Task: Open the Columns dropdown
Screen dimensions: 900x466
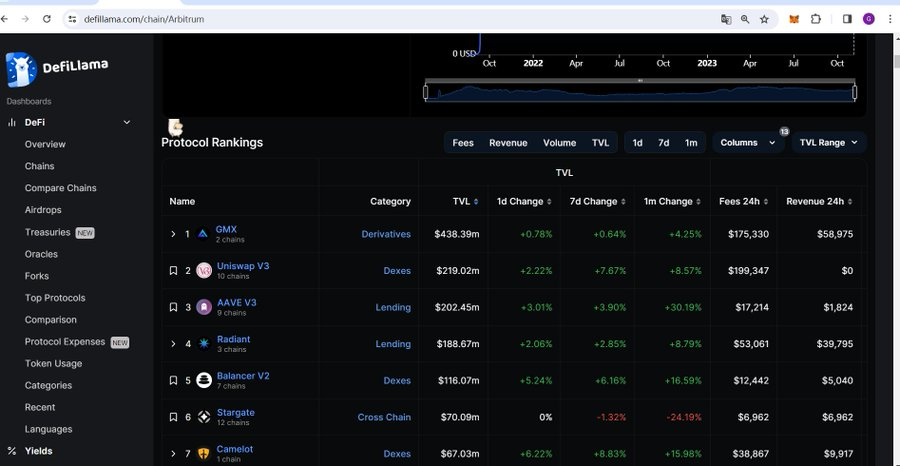Action: (x=747, y=143)
